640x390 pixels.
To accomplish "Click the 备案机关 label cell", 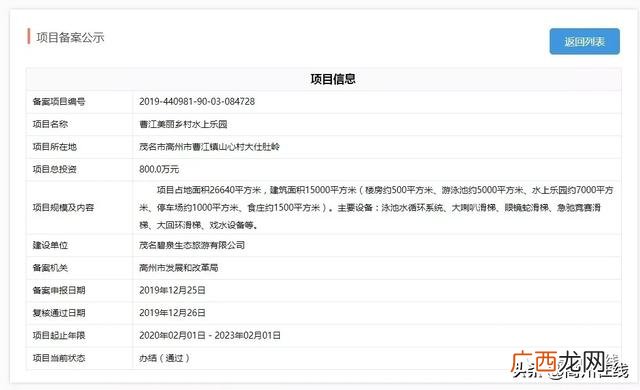I will click(x=79, y=268).
